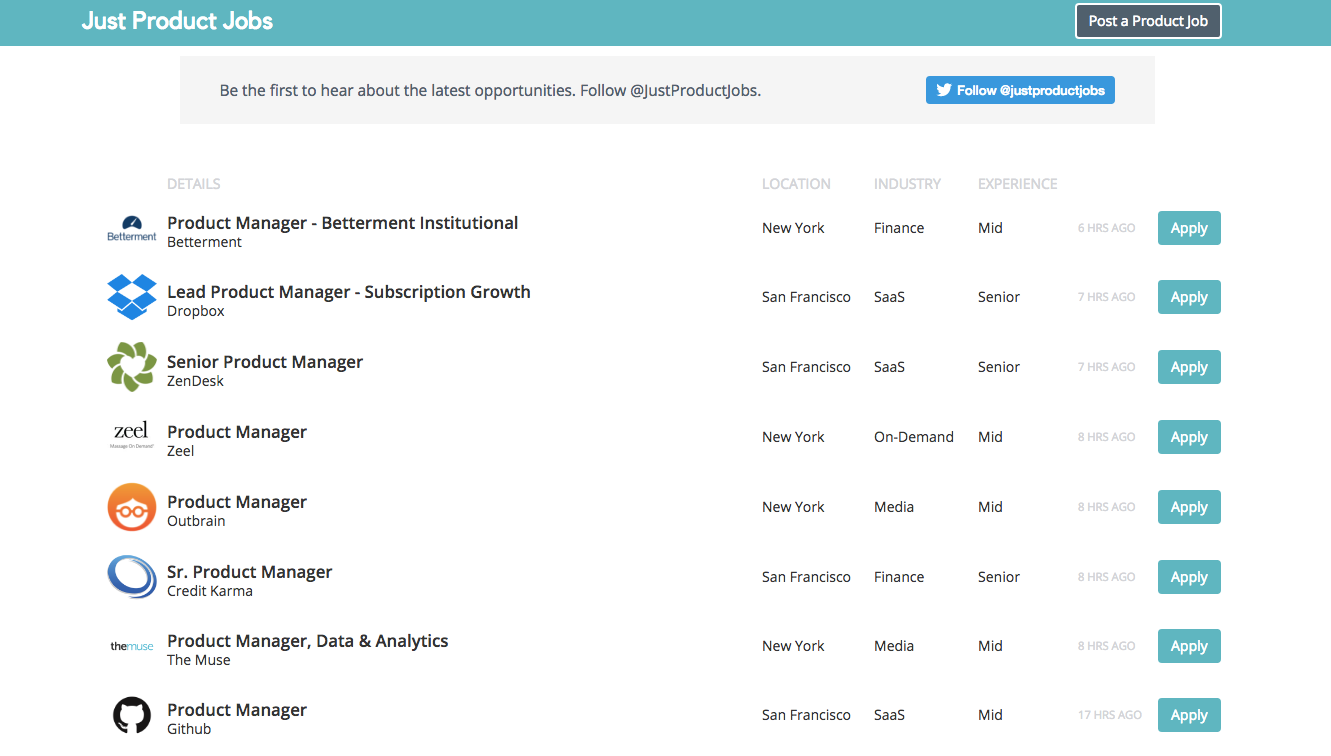This screenshot has height=756, width=1331.
Task: Click the Betterment company logo
Action: 132,228
